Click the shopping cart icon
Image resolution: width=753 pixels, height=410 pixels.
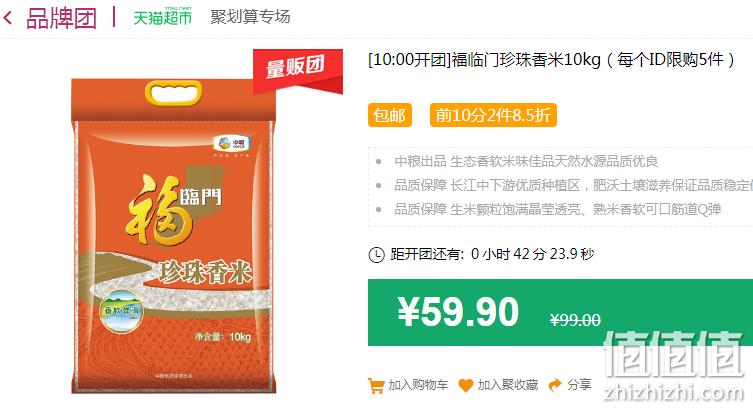(376, 385)
